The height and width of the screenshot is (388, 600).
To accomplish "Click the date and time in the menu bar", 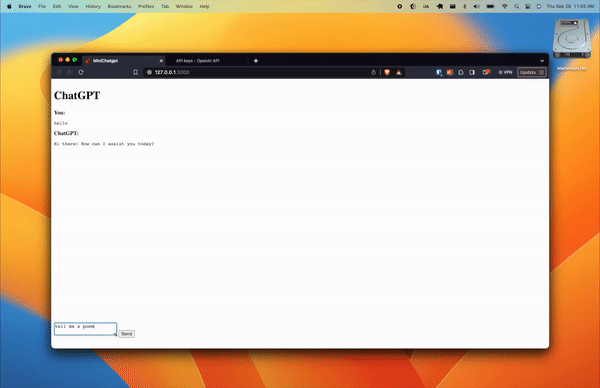I will click(570, 7).
